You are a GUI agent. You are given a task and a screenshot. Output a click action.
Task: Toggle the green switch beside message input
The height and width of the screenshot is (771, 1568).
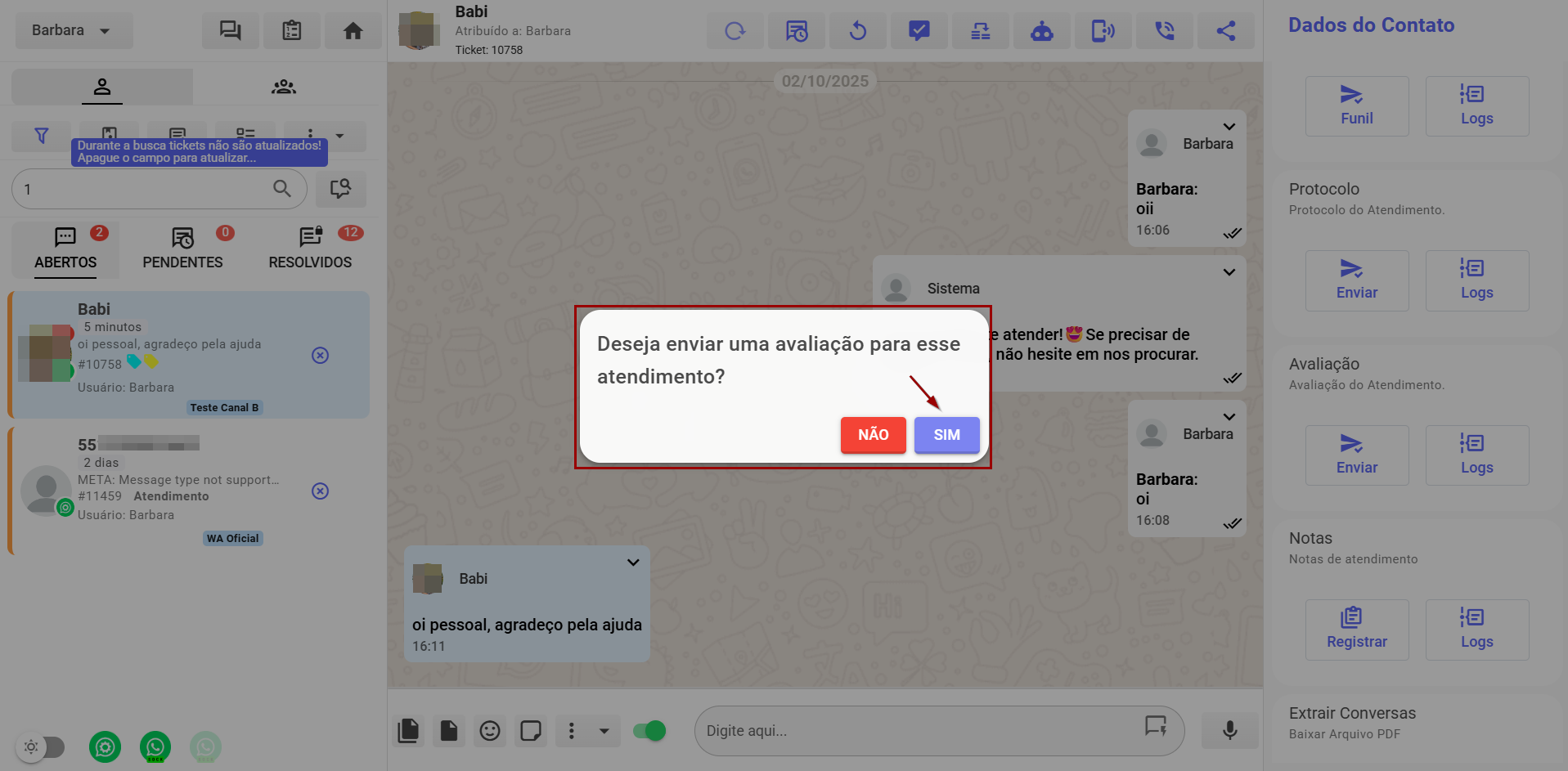pyautogui.click(x=649, y=730)
